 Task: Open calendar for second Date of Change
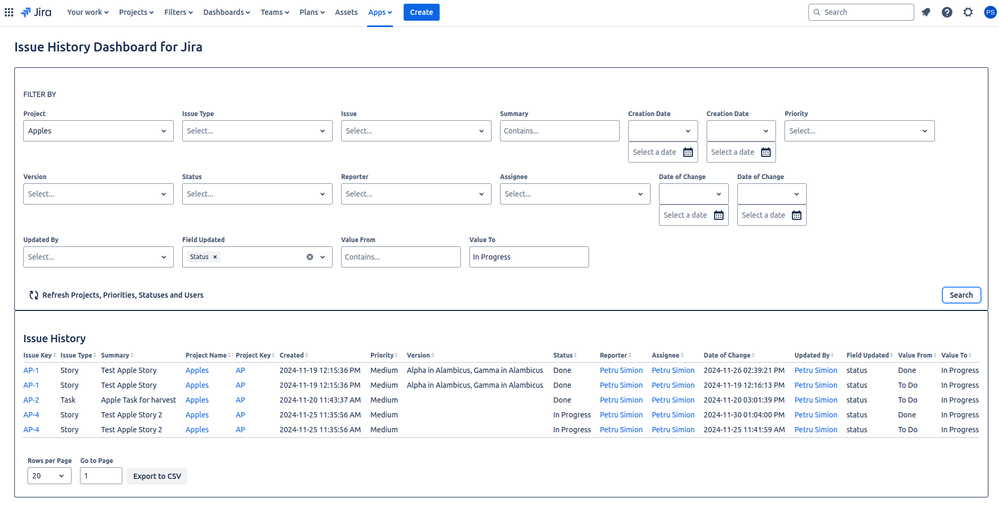coord(796,215)
